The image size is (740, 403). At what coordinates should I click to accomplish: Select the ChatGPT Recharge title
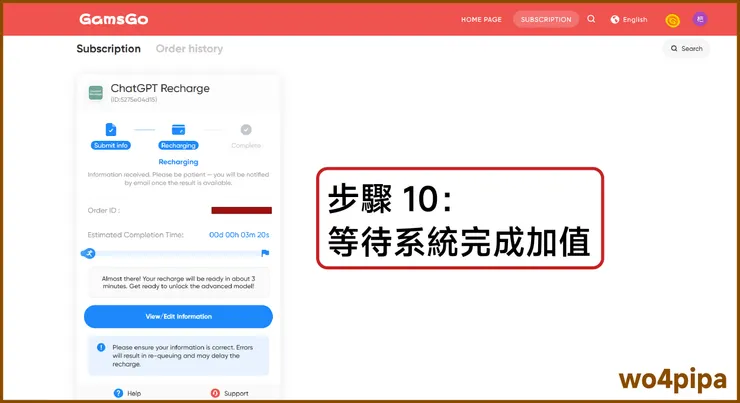point(160,88)
